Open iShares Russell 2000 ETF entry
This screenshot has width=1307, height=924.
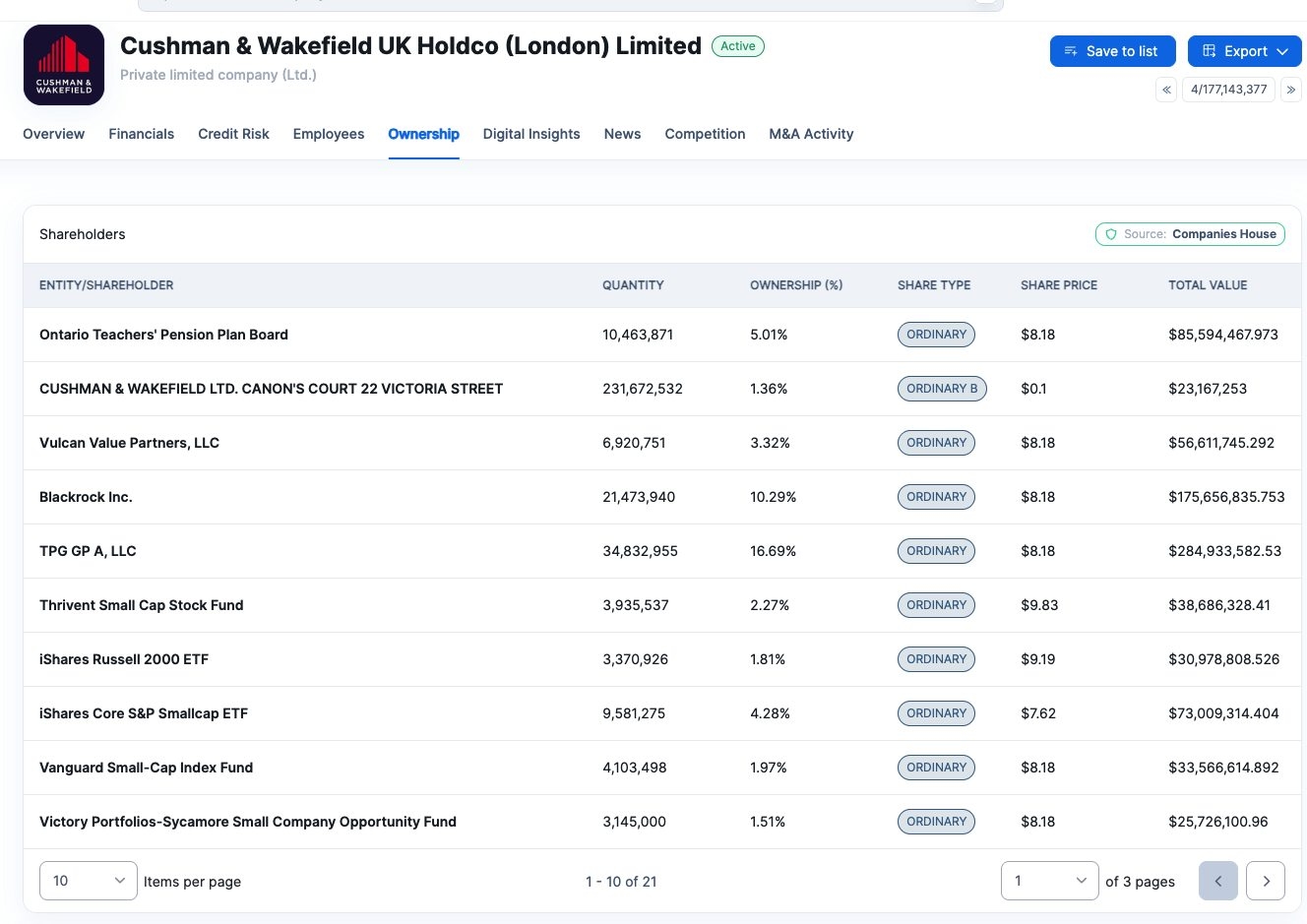click(124, 659)
